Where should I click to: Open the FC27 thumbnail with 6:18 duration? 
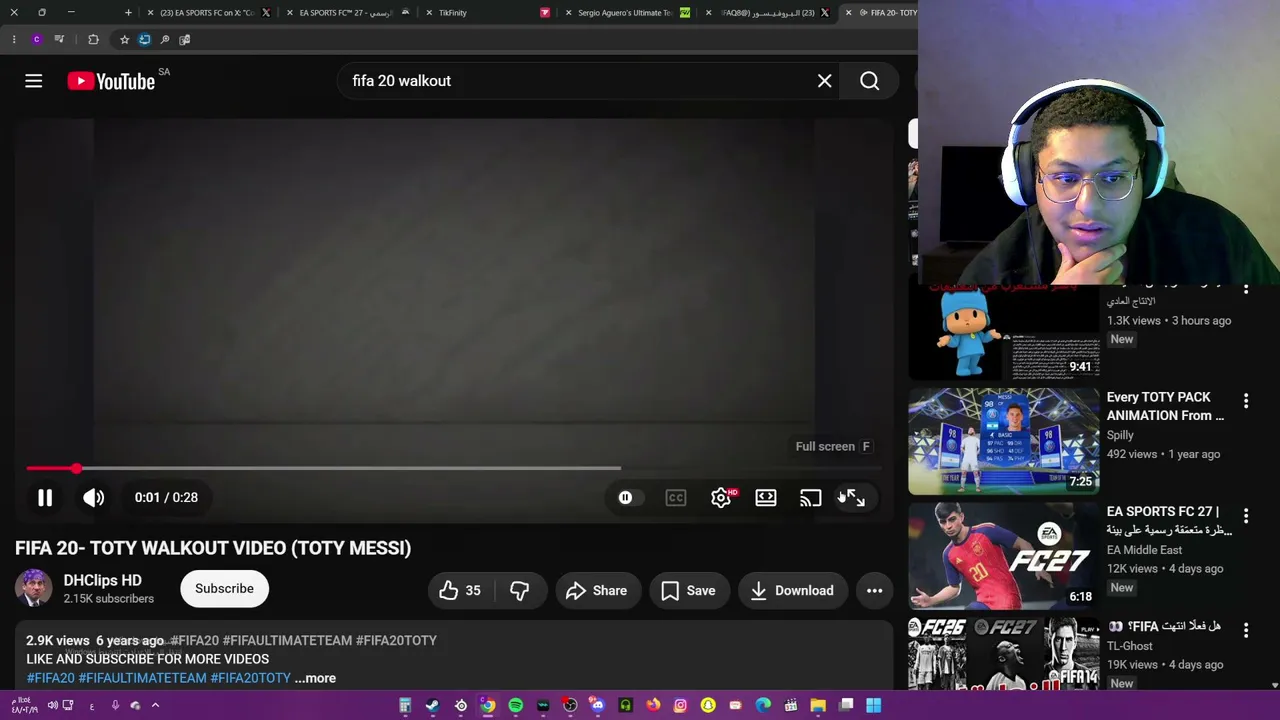1003,556
